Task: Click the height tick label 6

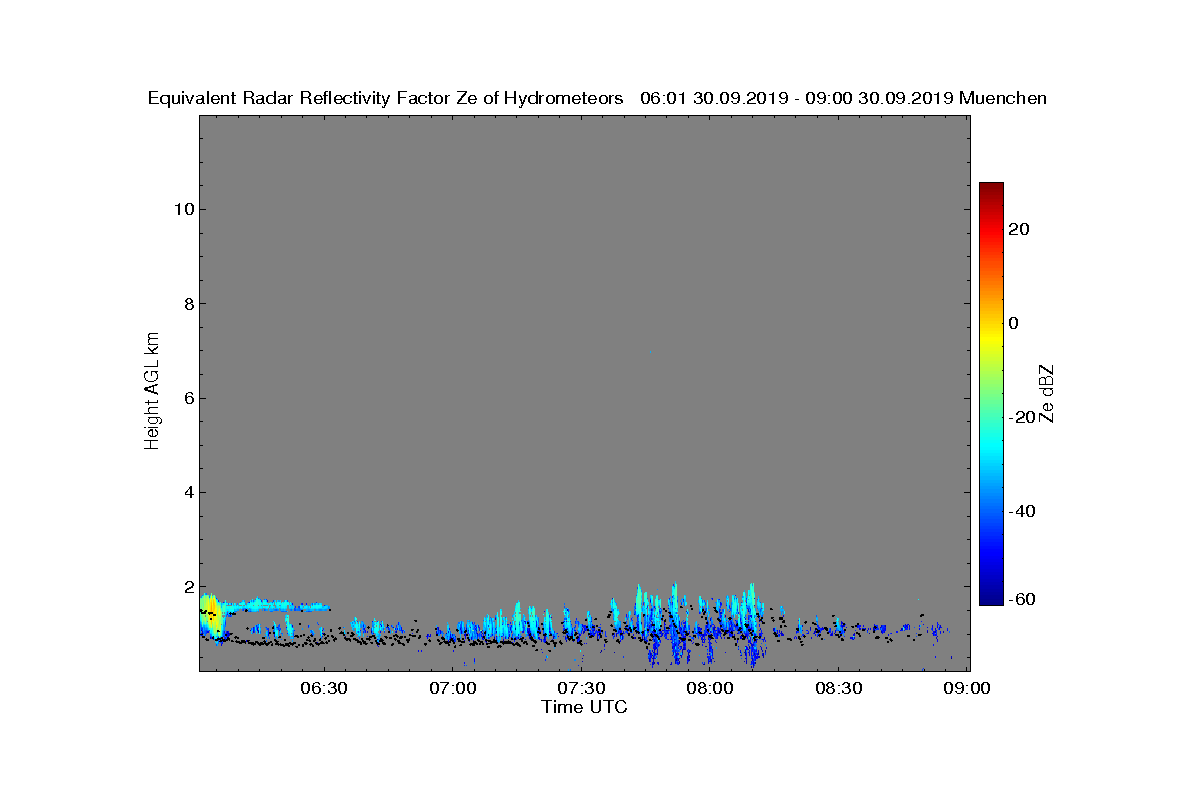Action: [x=187, y=398]
